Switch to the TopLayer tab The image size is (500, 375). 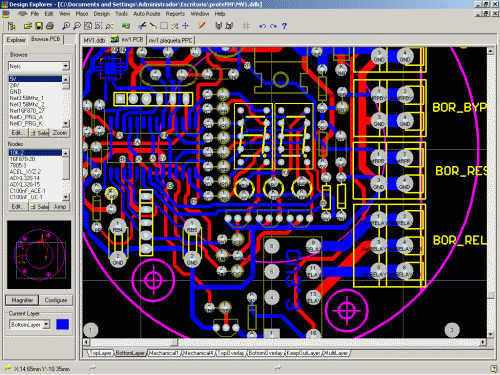click(x=101, y=353)
